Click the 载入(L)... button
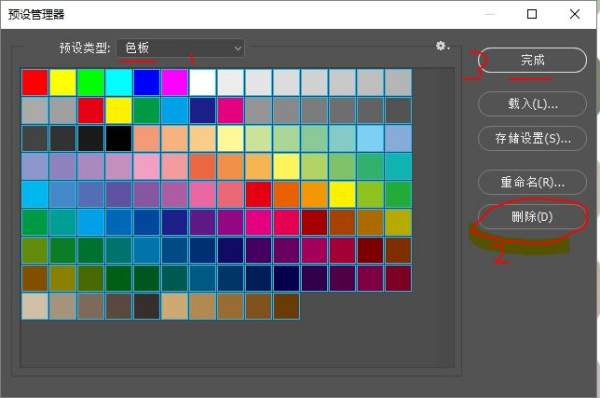Viewport: 600px width, 398px height. point(532,103)
